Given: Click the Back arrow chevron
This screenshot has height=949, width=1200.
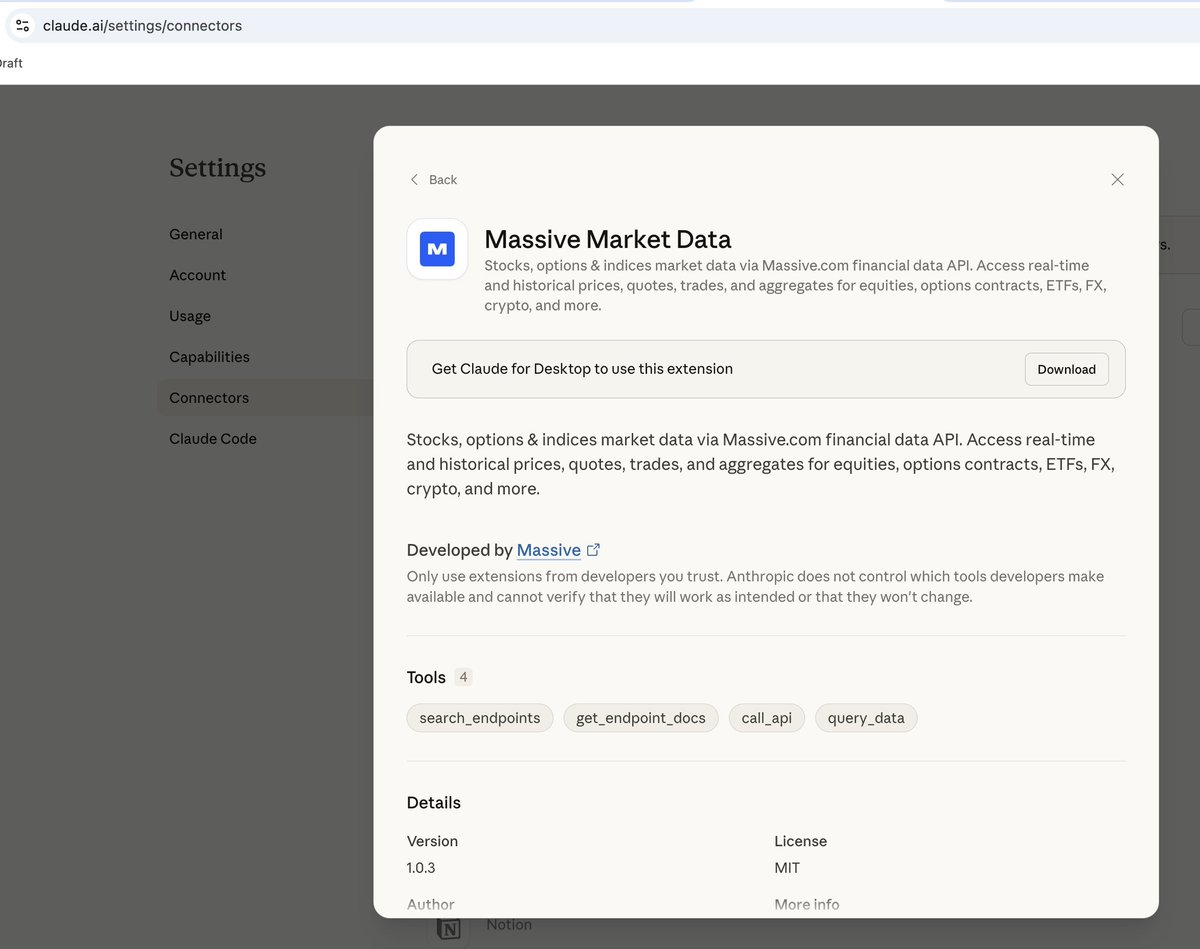Looking at the screenshot, I should (x=414, y=180).
